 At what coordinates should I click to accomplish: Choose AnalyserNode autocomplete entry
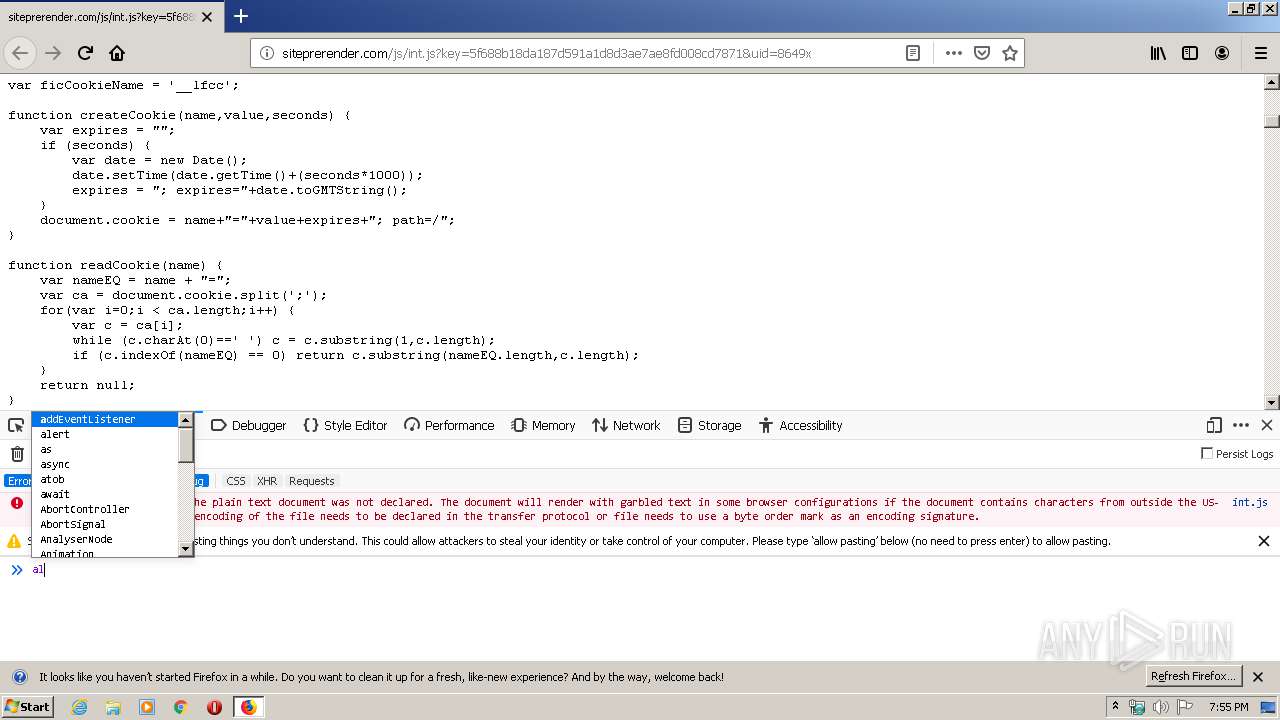point(105,539)
